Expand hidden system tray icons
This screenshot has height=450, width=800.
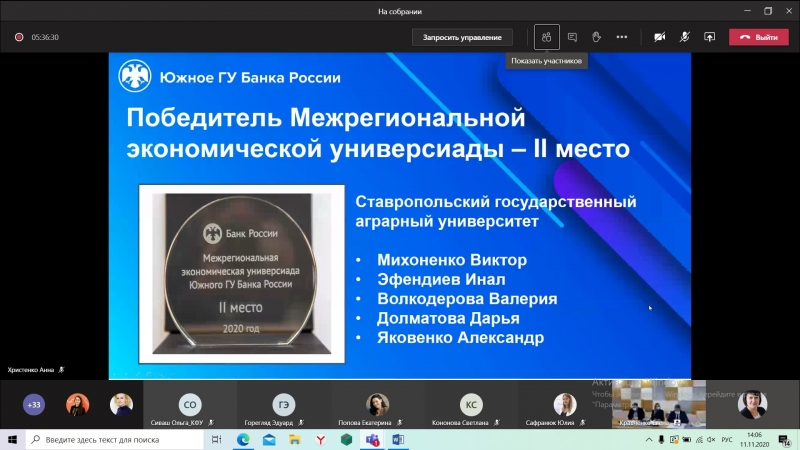(649, 439)
